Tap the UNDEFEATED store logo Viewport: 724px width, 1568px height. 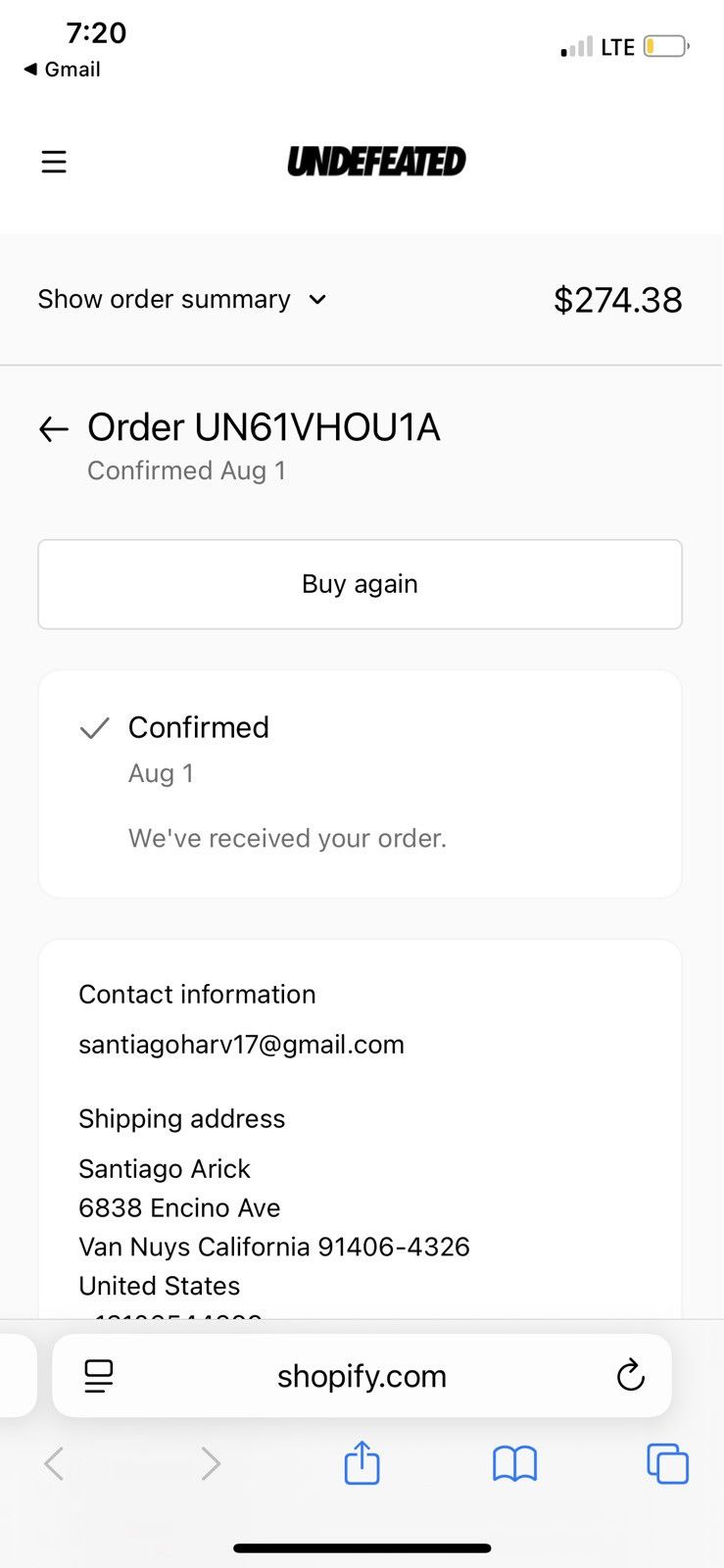point(376,162)
